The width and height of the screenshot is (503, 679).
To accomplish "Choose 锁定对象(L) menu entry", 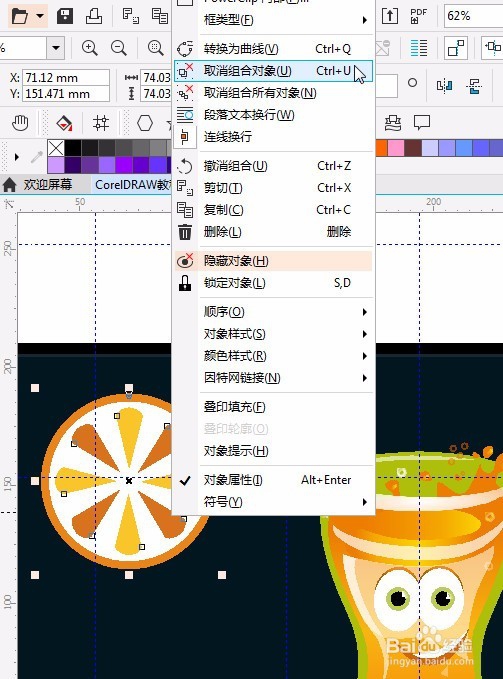I will coord(273,283).
